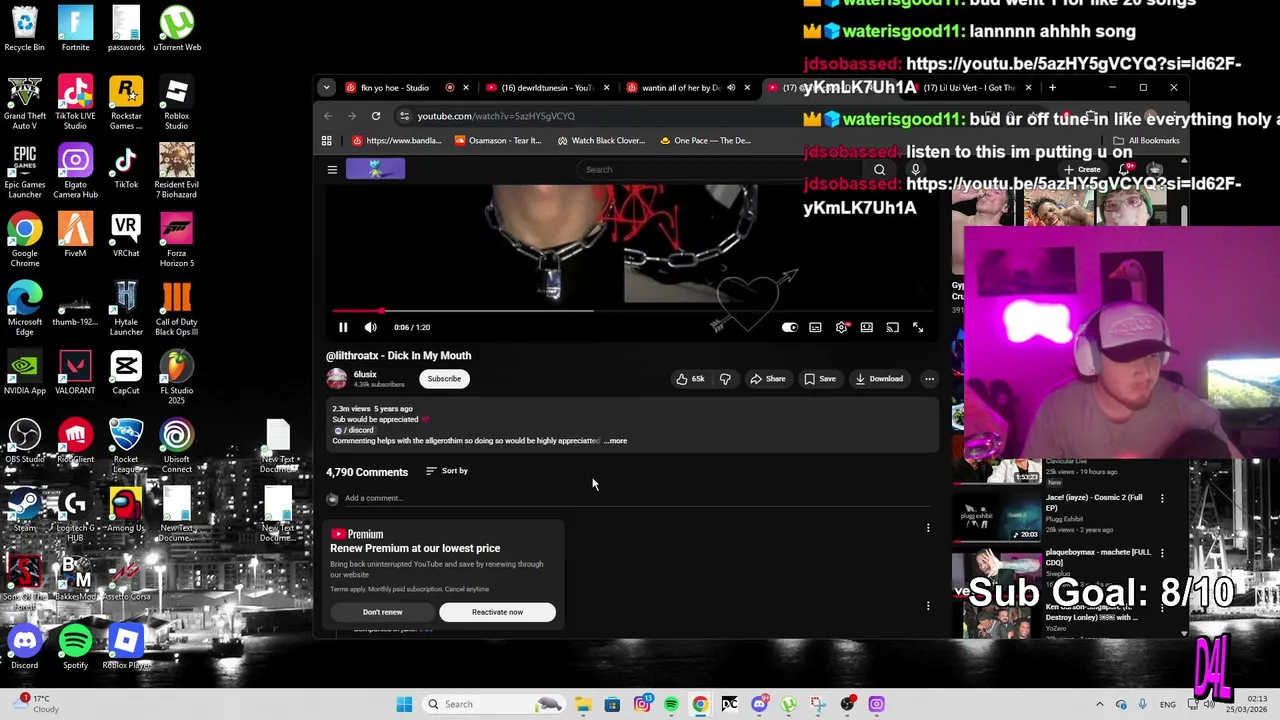Download the video
1280x720 pixels.
click(879, 379)
